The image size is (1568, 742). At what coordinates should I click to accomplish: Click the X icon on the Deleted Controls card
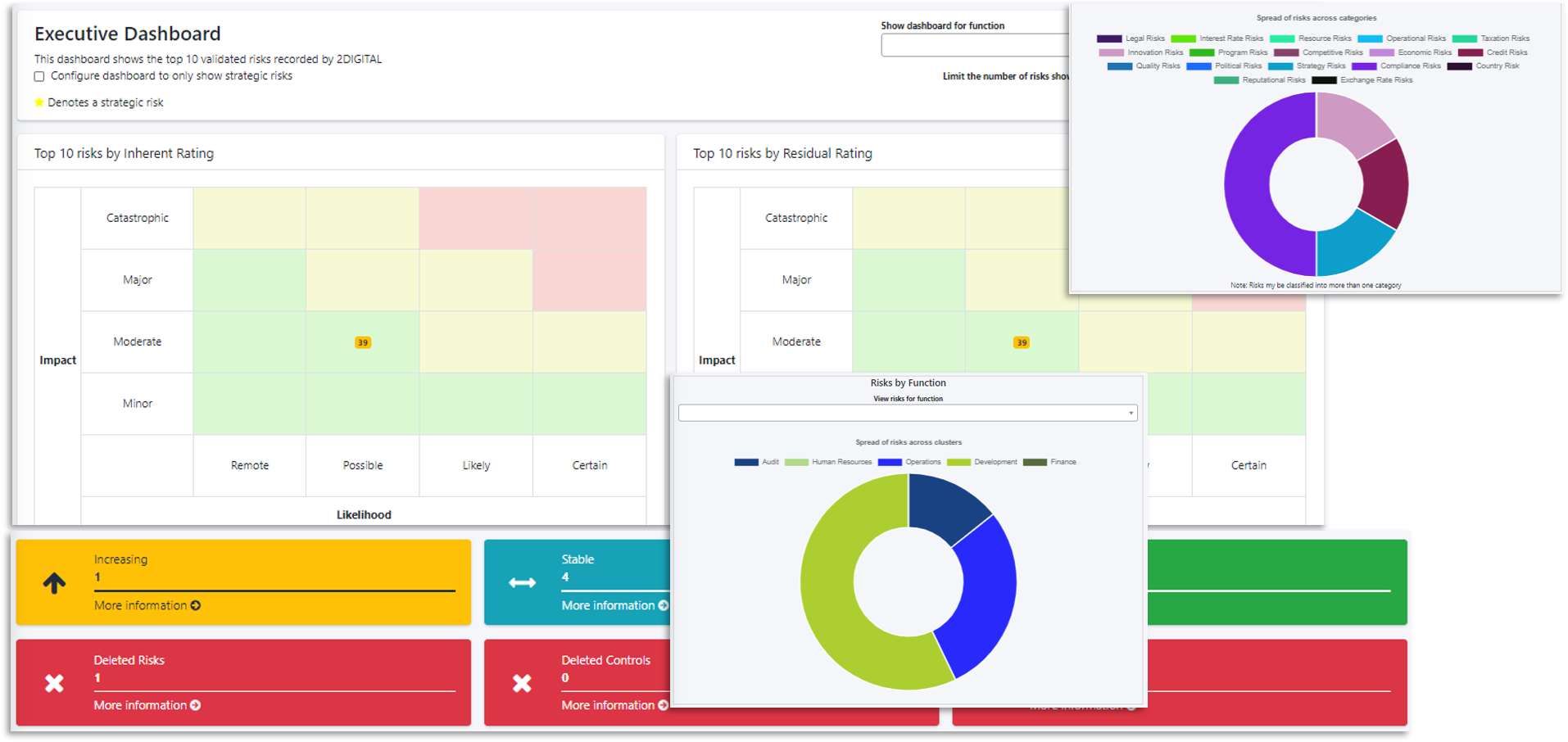[x=522, y=683]
